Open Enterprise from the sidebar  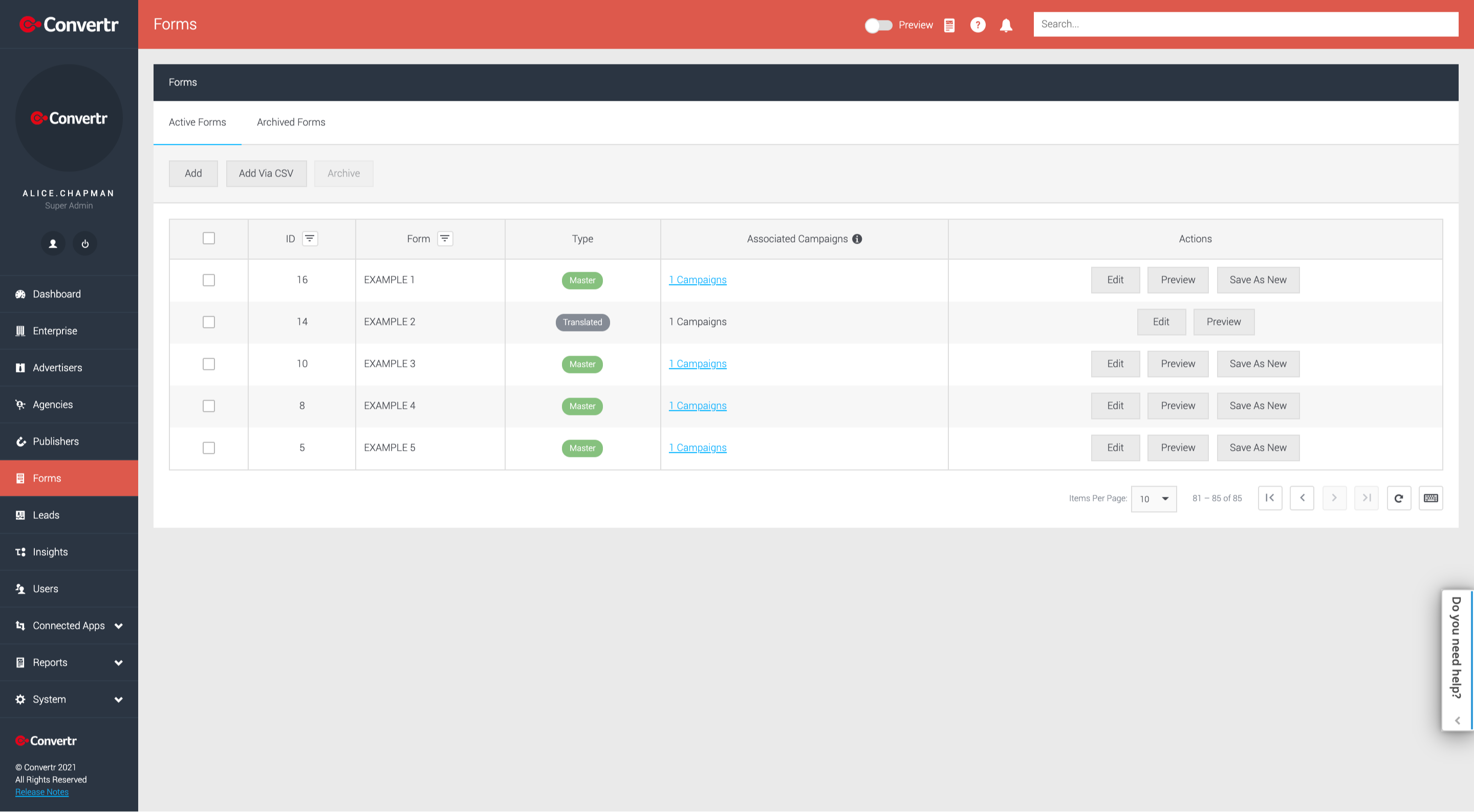point(69,331)
